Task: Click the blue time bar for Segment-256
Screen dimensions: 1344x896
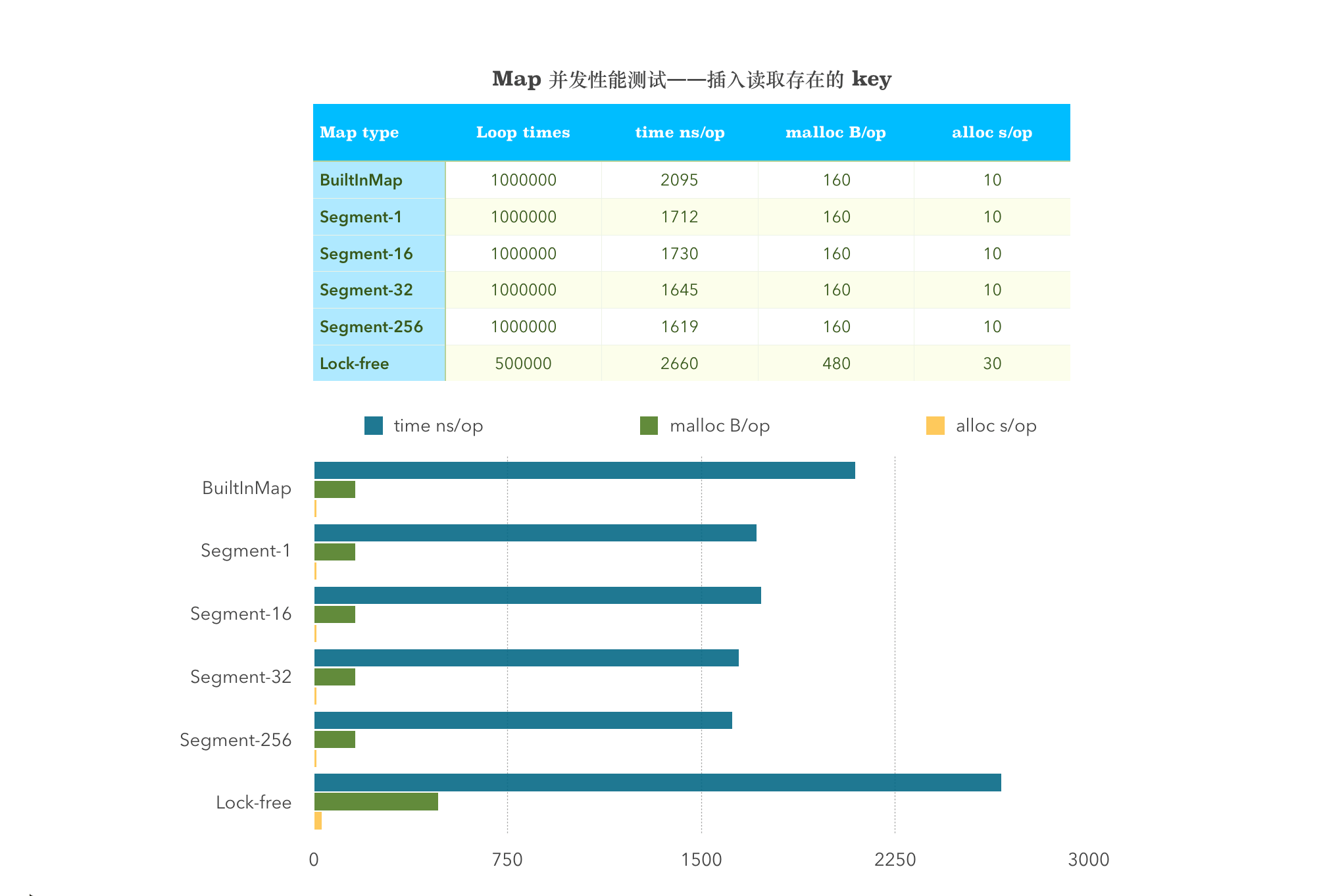Action: (523, 720)
